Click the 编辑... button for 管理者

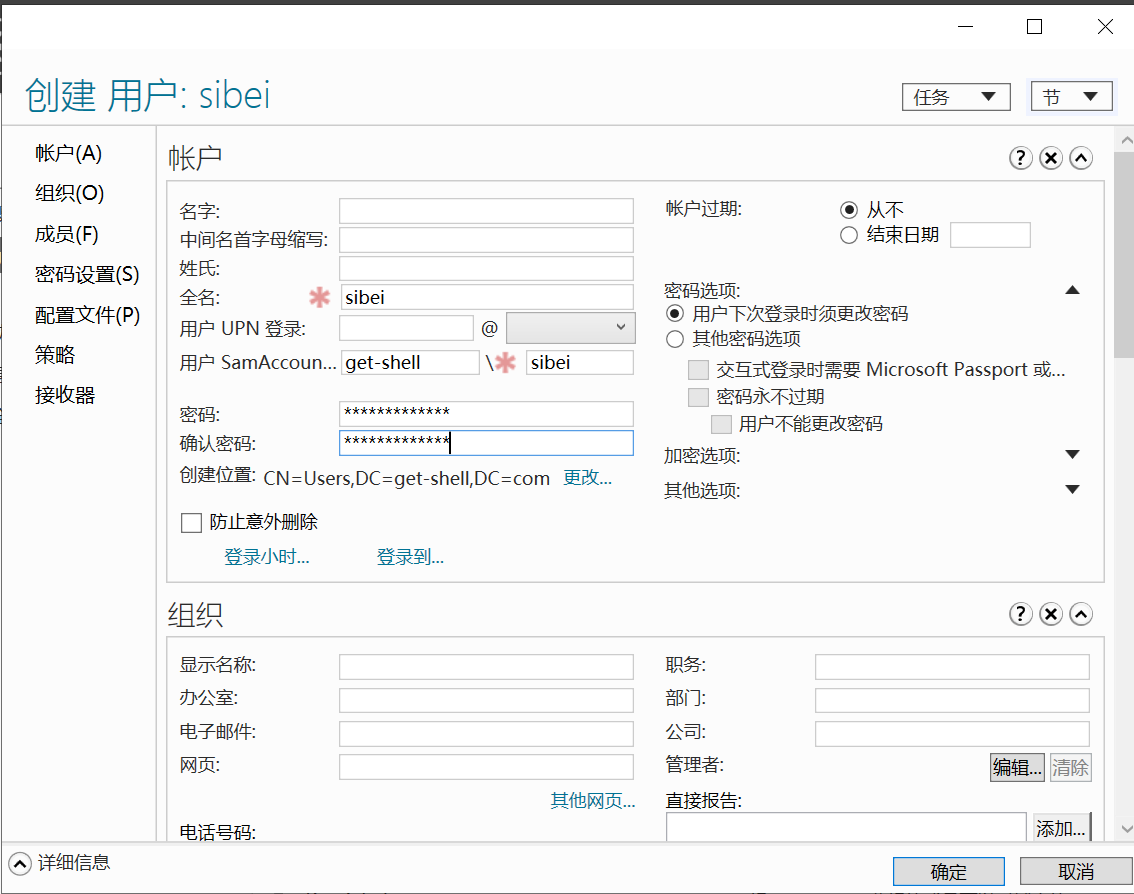click(1016, 767)
